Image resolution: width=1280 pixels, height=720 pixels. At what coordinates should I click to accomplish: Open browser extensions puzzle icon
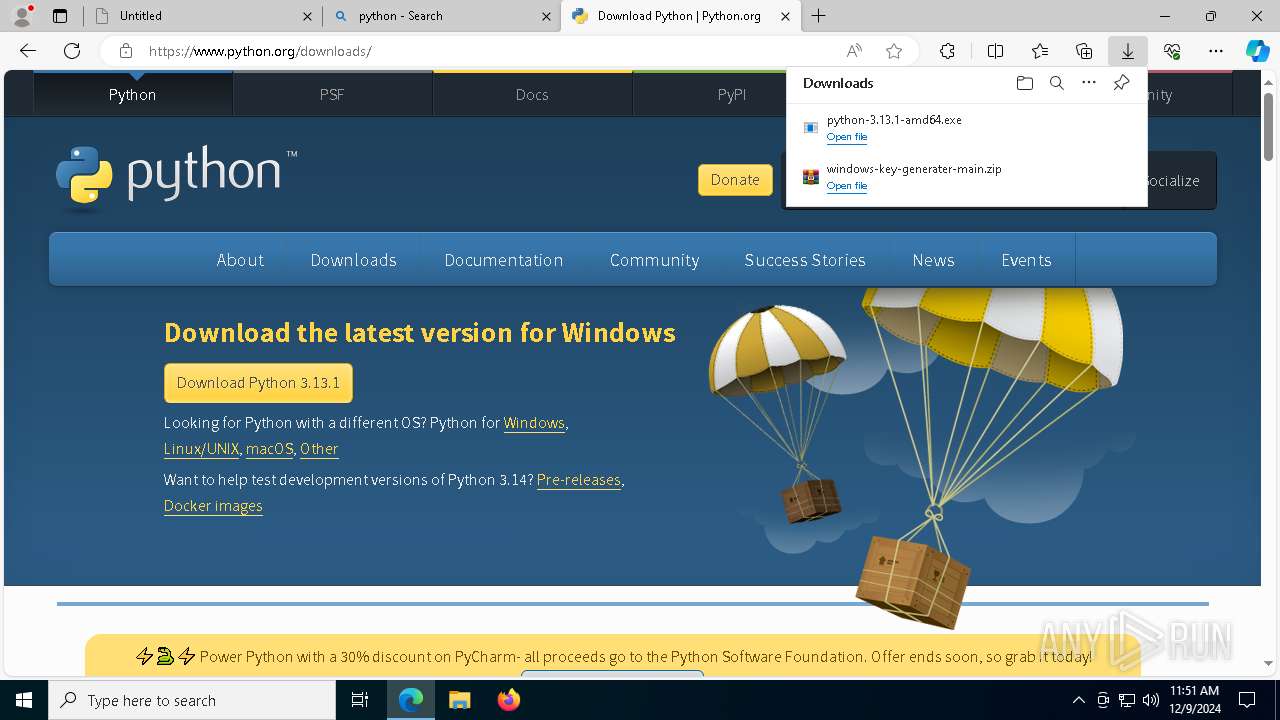tap(947, 51)
